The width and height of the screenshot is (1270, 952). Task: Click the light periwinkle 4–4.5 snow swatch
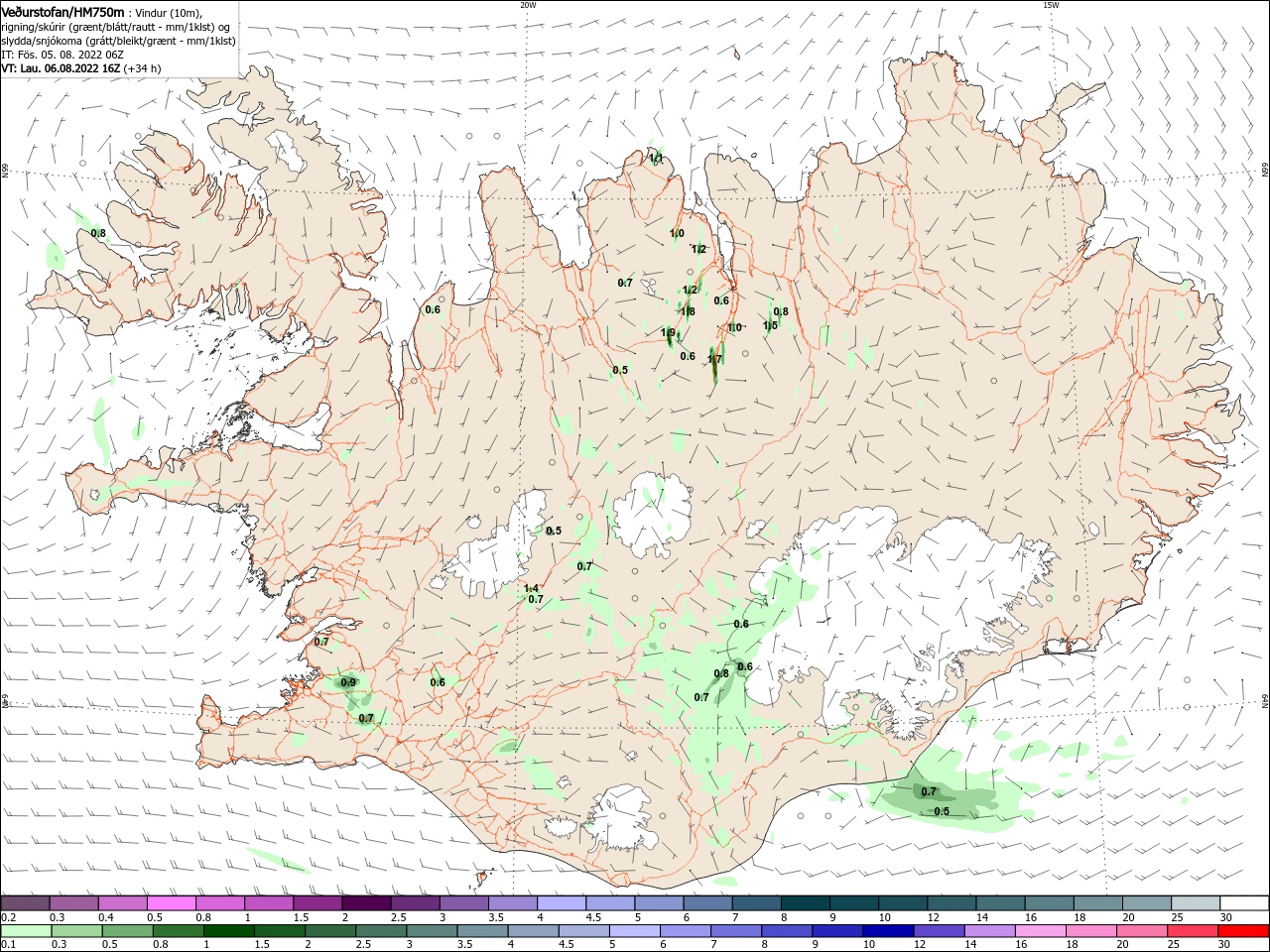pos(562,903)
